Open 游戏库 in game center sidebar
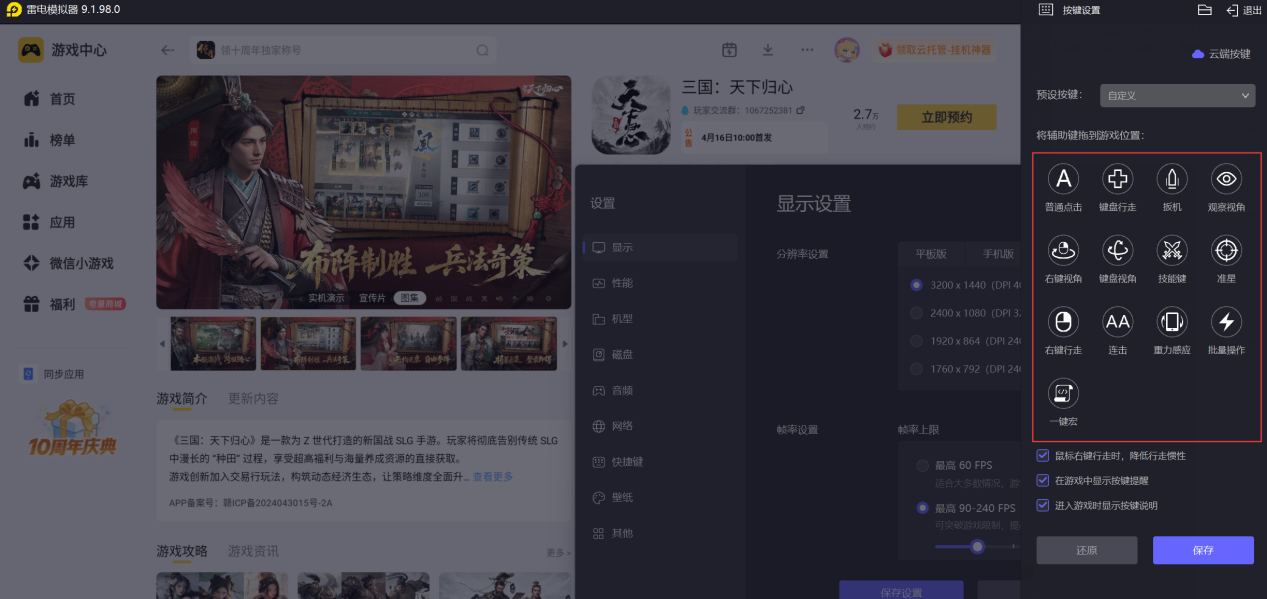 point(69,181)
